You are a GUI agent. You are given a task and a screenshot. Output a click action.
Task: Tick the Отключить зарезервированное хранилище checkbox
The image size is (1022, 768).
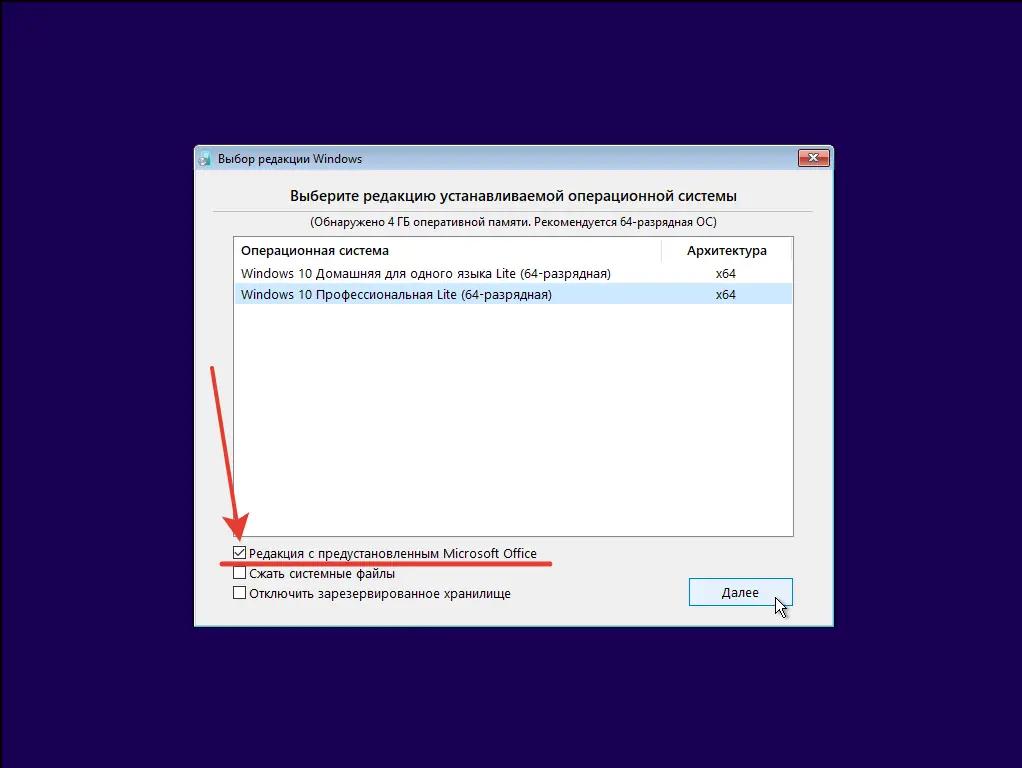tap(239, 593)
